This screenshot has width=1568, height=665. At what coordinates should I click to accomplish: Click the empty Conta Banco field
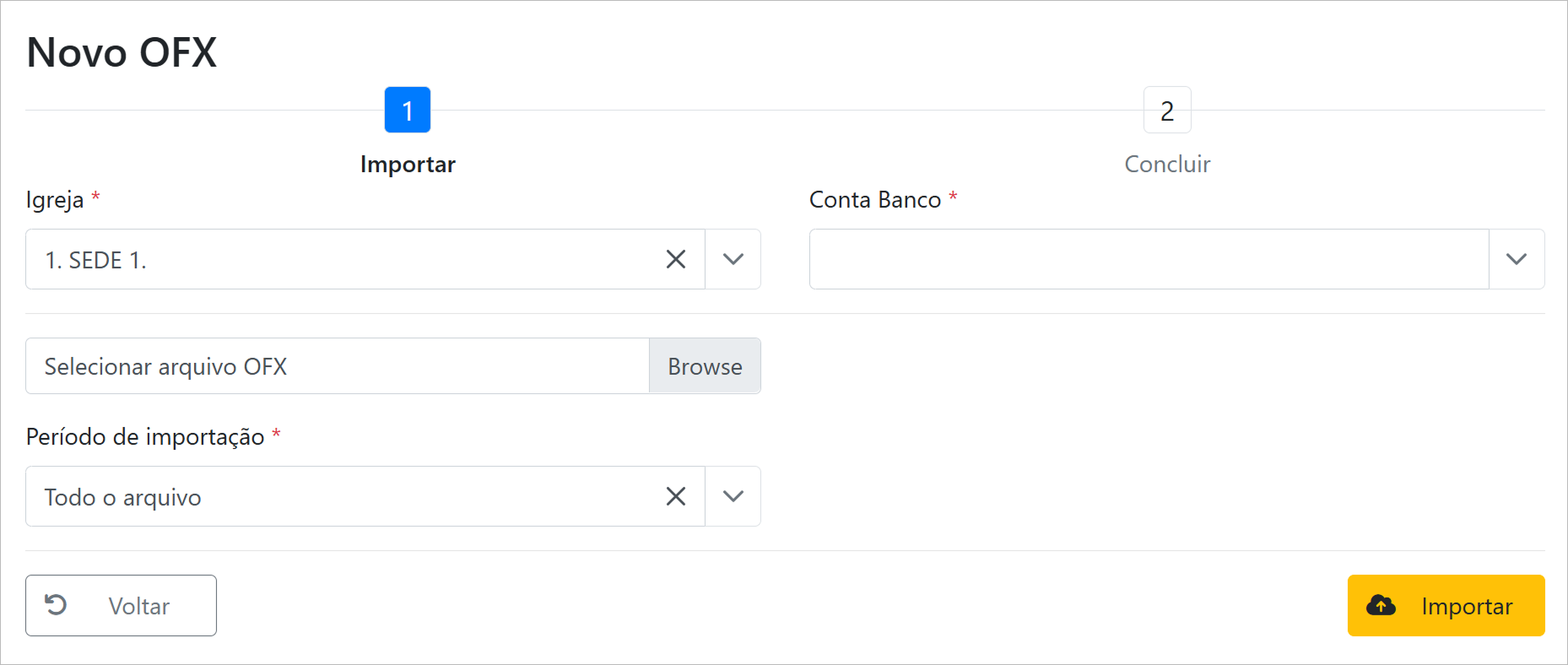coord(1148,259)
